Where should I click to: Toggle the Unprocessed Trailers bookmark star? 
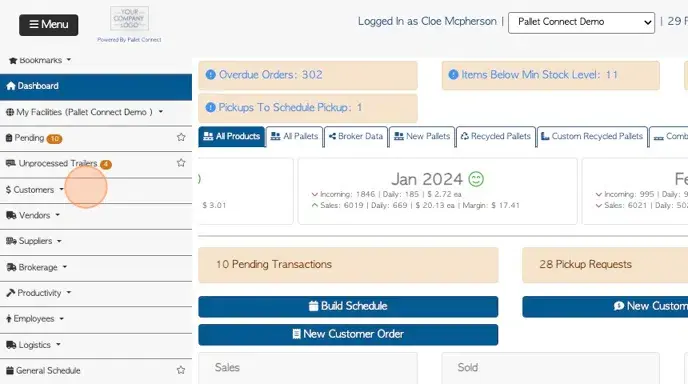click(x=181, y=163)
